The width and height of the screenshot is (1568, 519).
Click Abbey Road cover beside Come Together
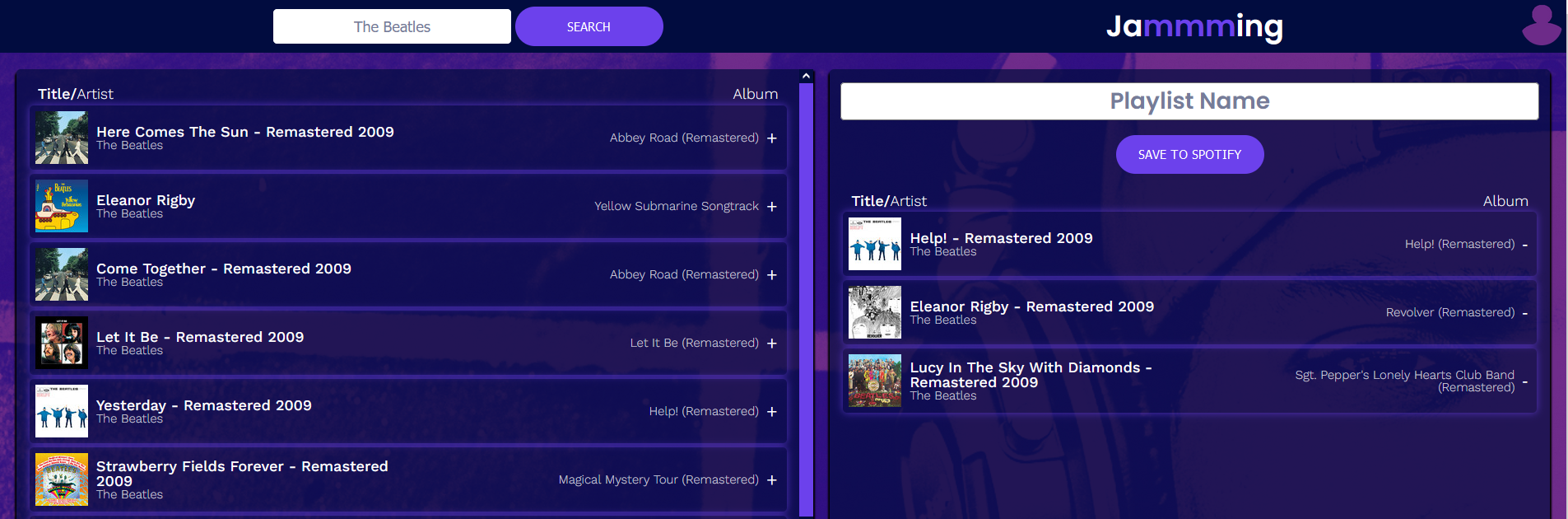[x=62, y=274]
